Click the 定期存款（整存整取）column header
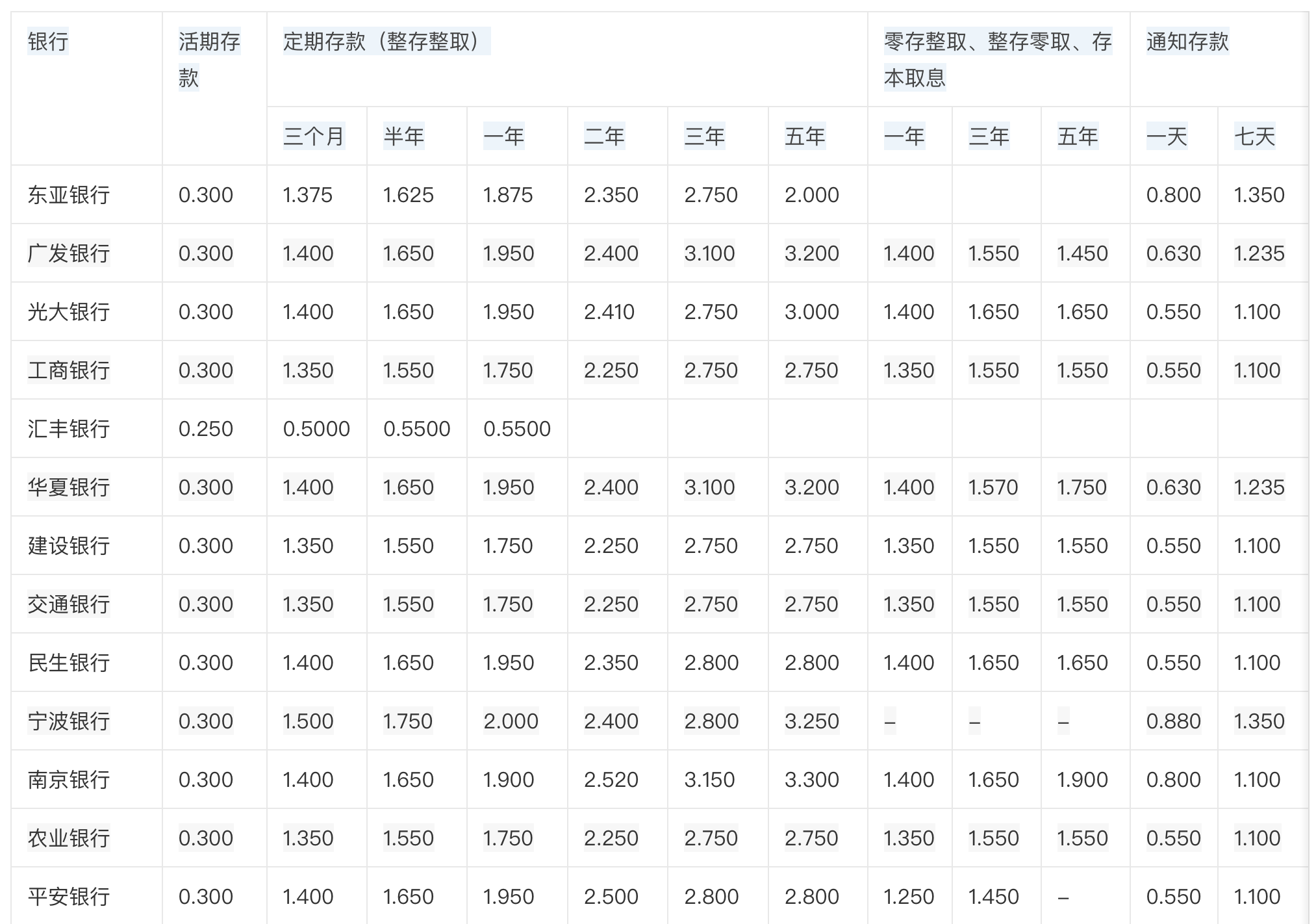 coord(386,42)
